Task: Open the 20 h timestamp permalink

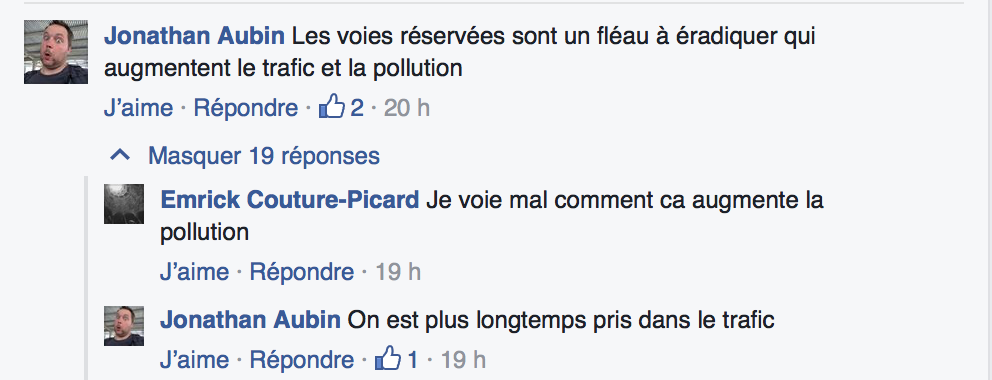Action: 407,108
